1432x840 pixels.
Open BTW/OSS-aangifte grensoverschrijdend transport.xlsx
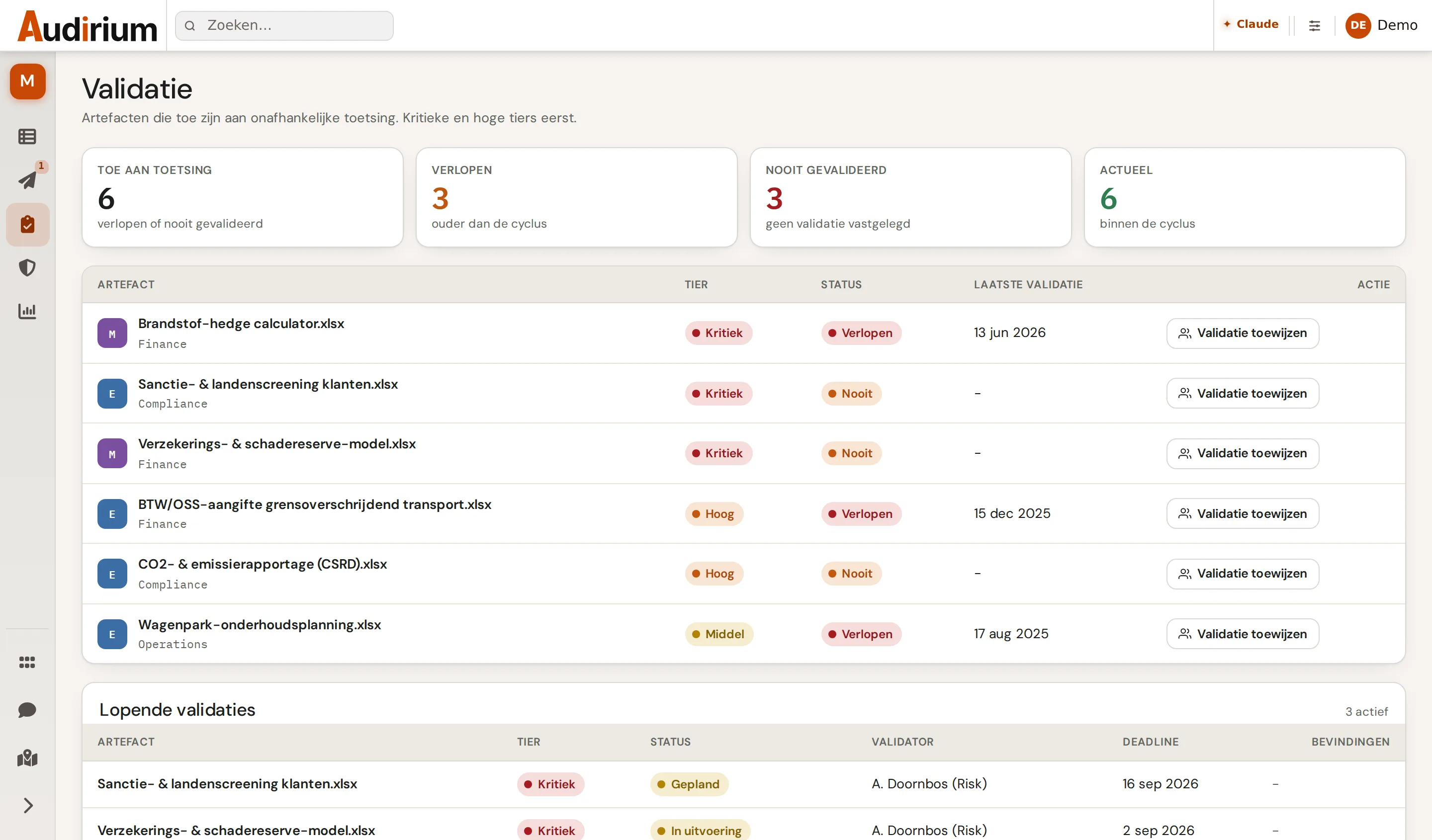tap(314, 504)
